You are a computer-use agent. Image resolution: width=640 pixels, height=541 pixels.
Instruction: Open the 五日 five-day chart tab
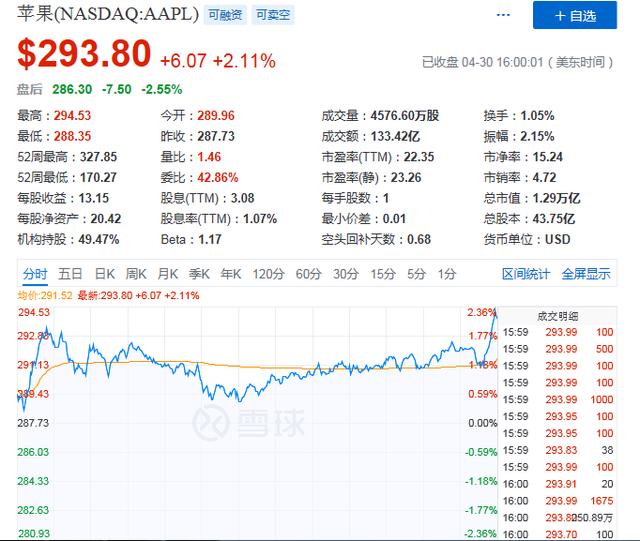pos(70,274)
